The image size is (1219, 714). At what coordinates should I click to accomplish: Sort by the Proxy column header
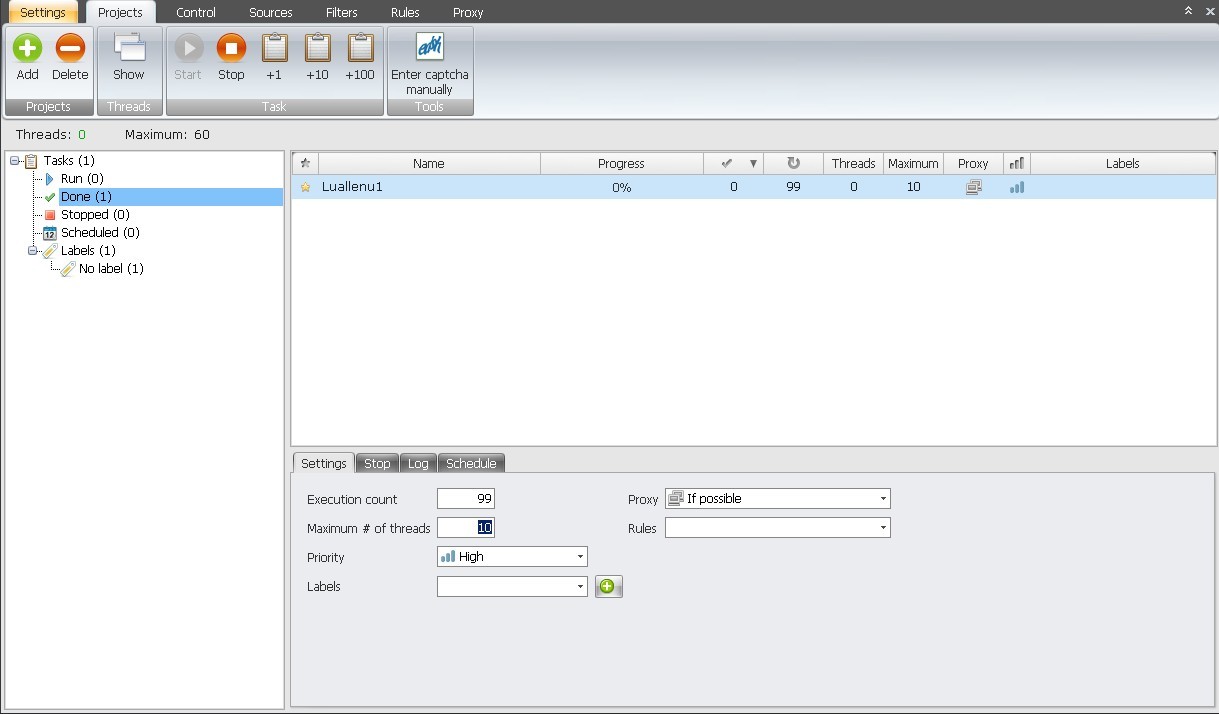pos(973,163)
